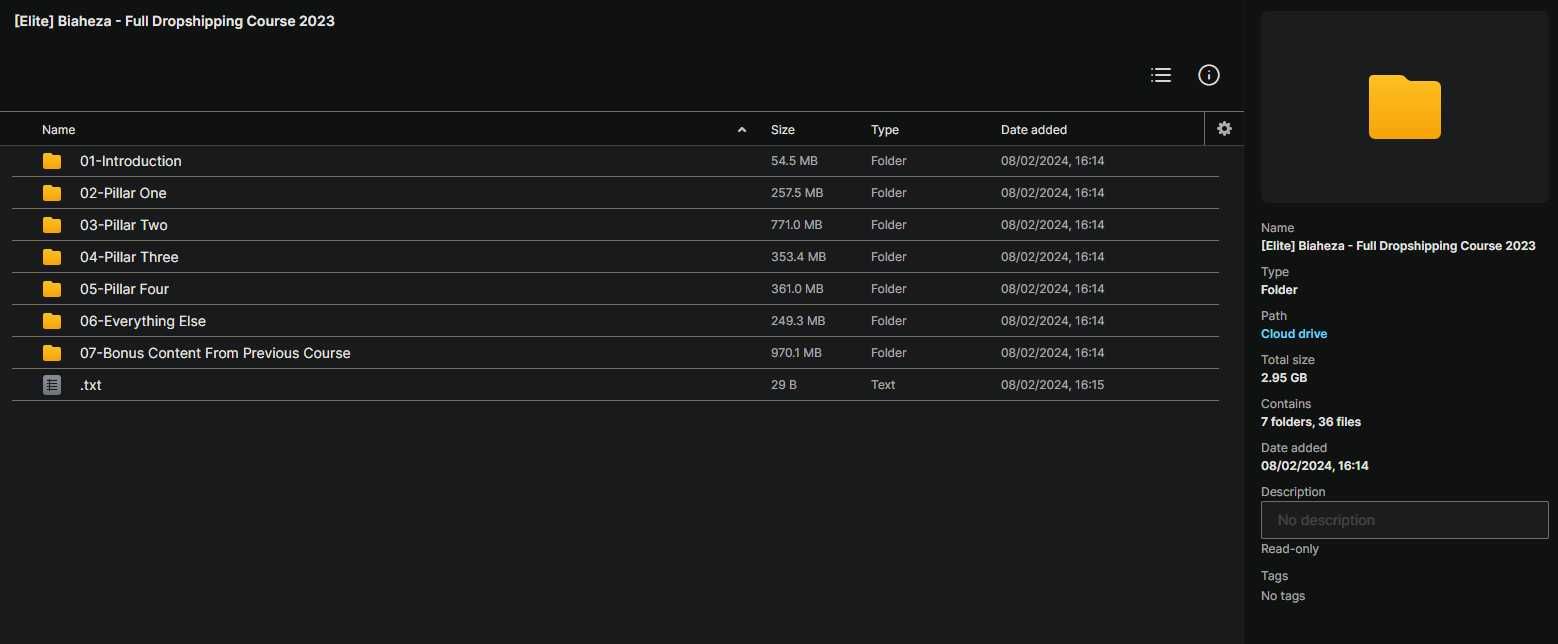Click folder icon of 06-Everything Else
1558x644 pixels.
click(52, 321)
